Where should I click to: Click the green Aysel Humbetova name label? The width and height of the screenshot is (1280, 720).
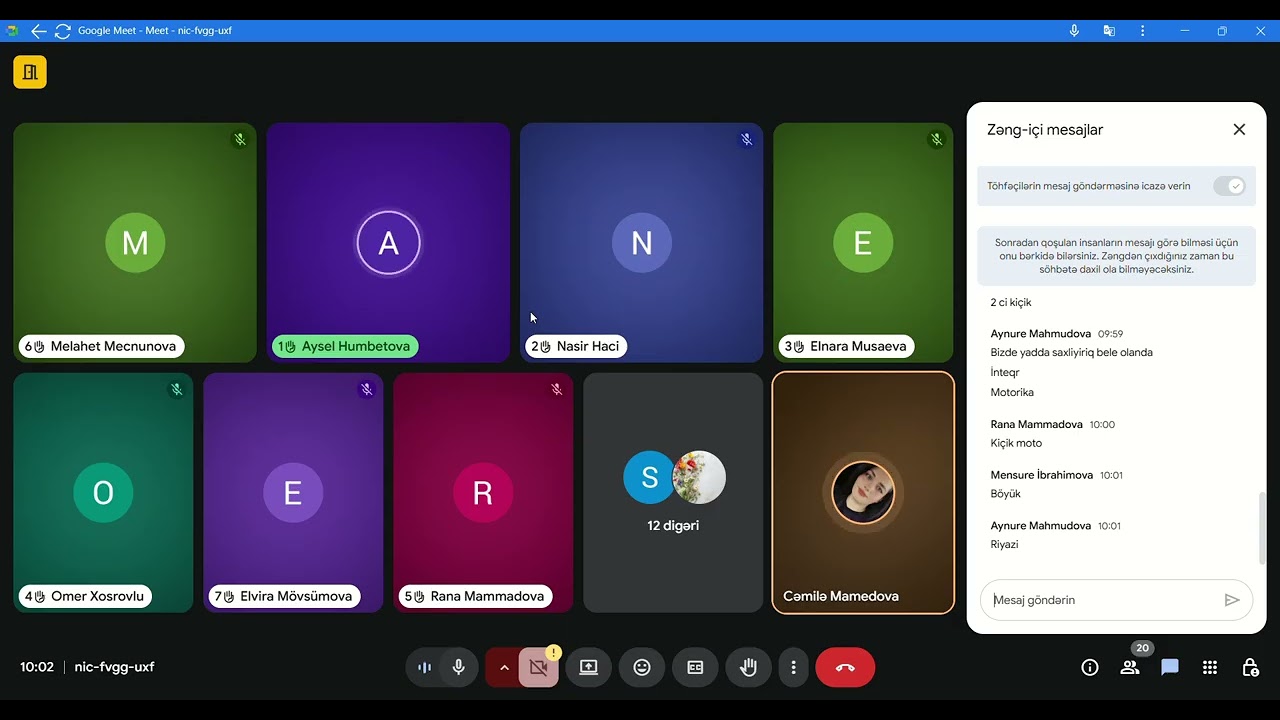click(x=345, y=347)
